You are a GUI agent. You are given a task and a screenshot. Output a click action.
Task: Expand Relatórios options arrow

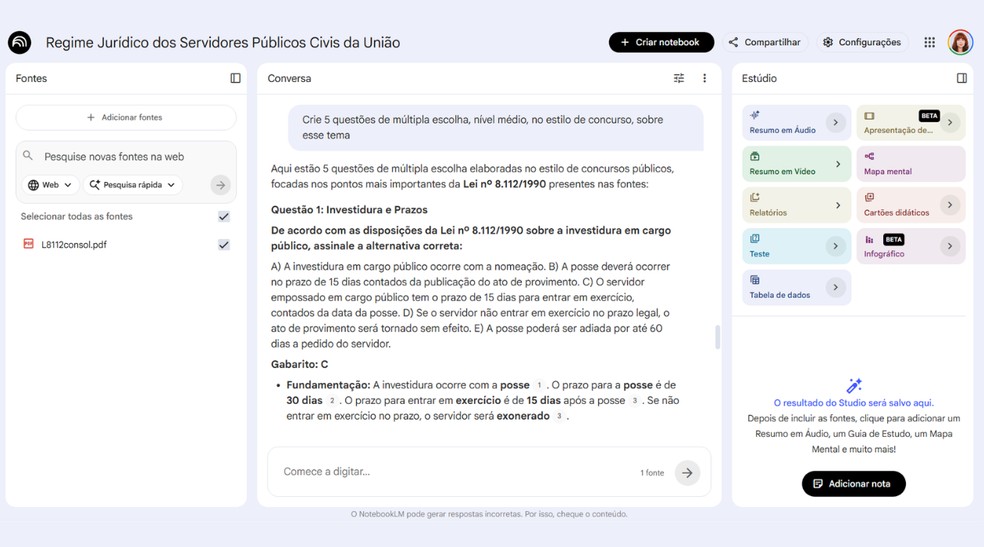pyautogui.click(x=838, y=205)
